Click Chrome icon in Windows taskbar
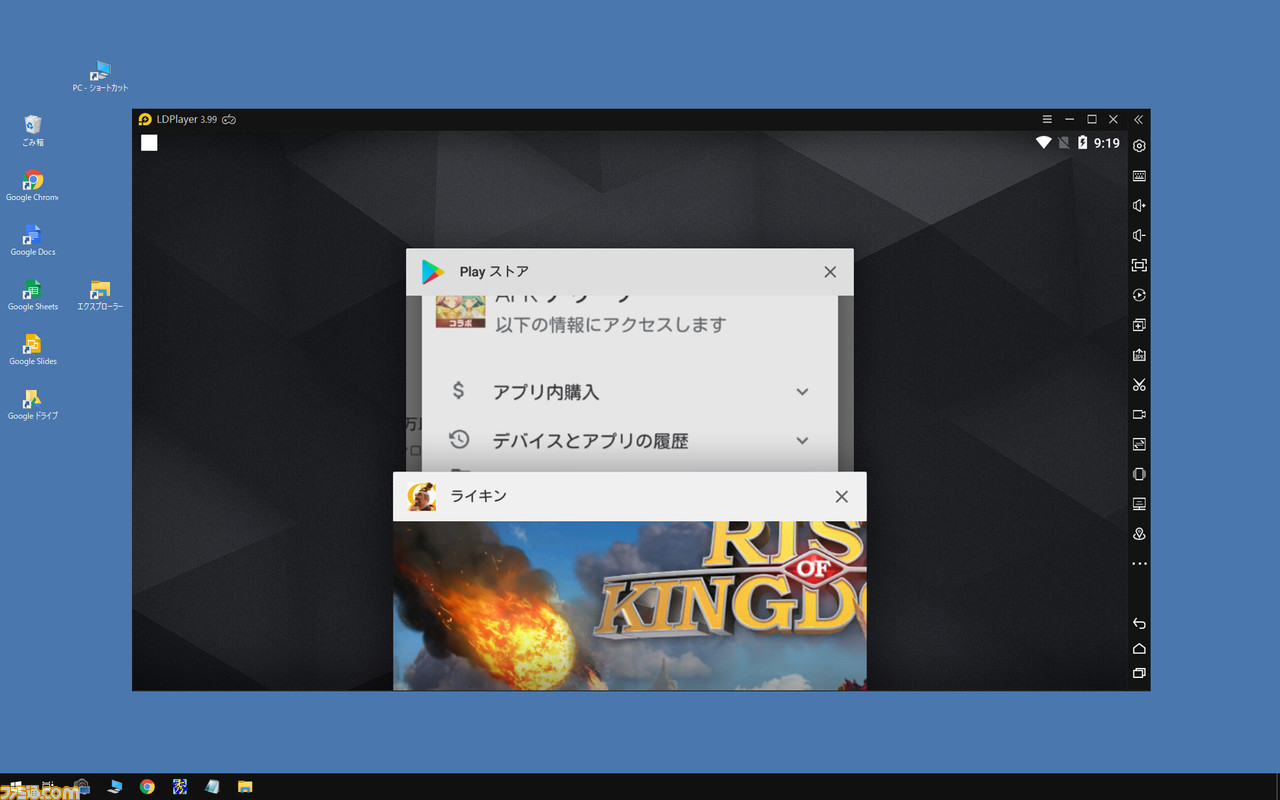This screenshot has height=800, width=1280. pyautogui.click(x=147, y=787)
